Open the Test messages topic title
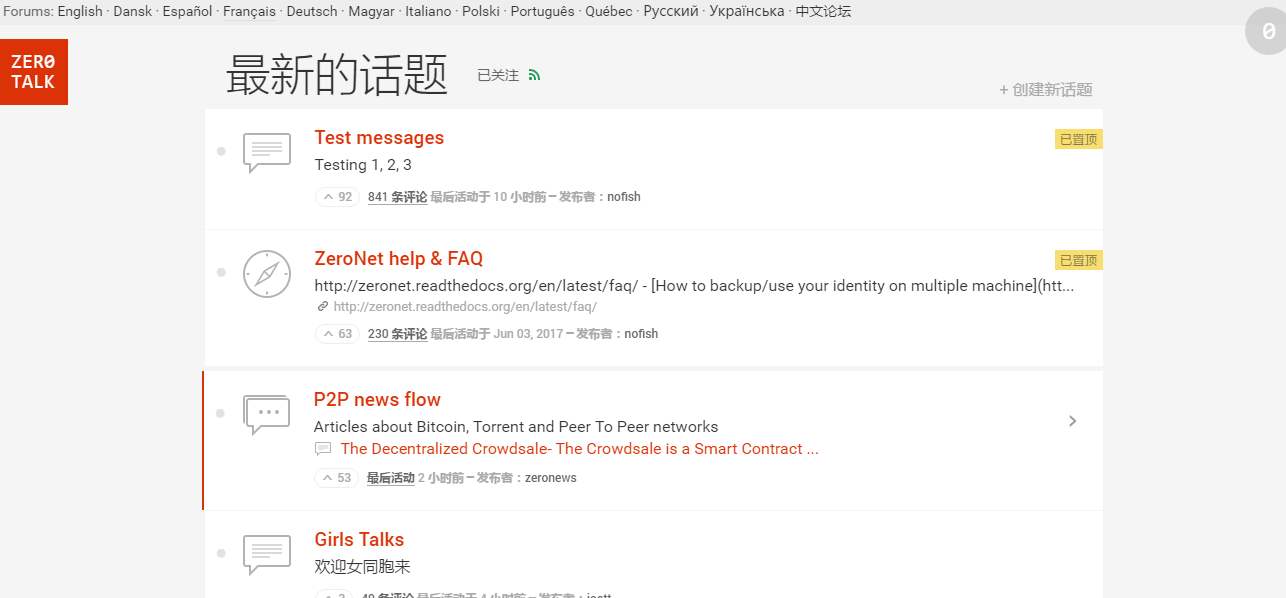Image resolution: width=1286 pixels, height=598 pixels. [379, 138]
